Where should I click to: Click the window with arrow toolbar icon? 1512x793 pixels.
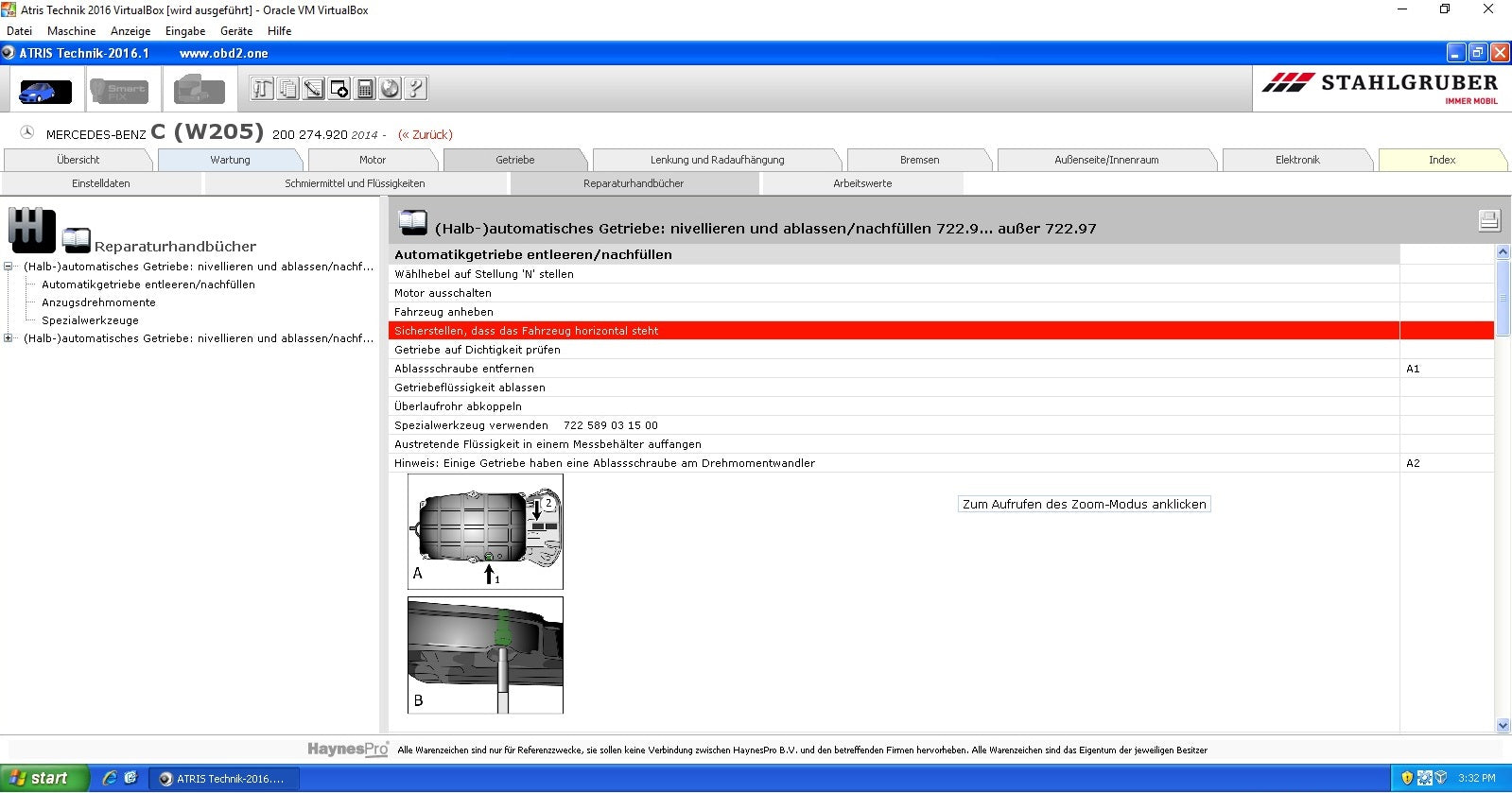click(x=339, y=89)
